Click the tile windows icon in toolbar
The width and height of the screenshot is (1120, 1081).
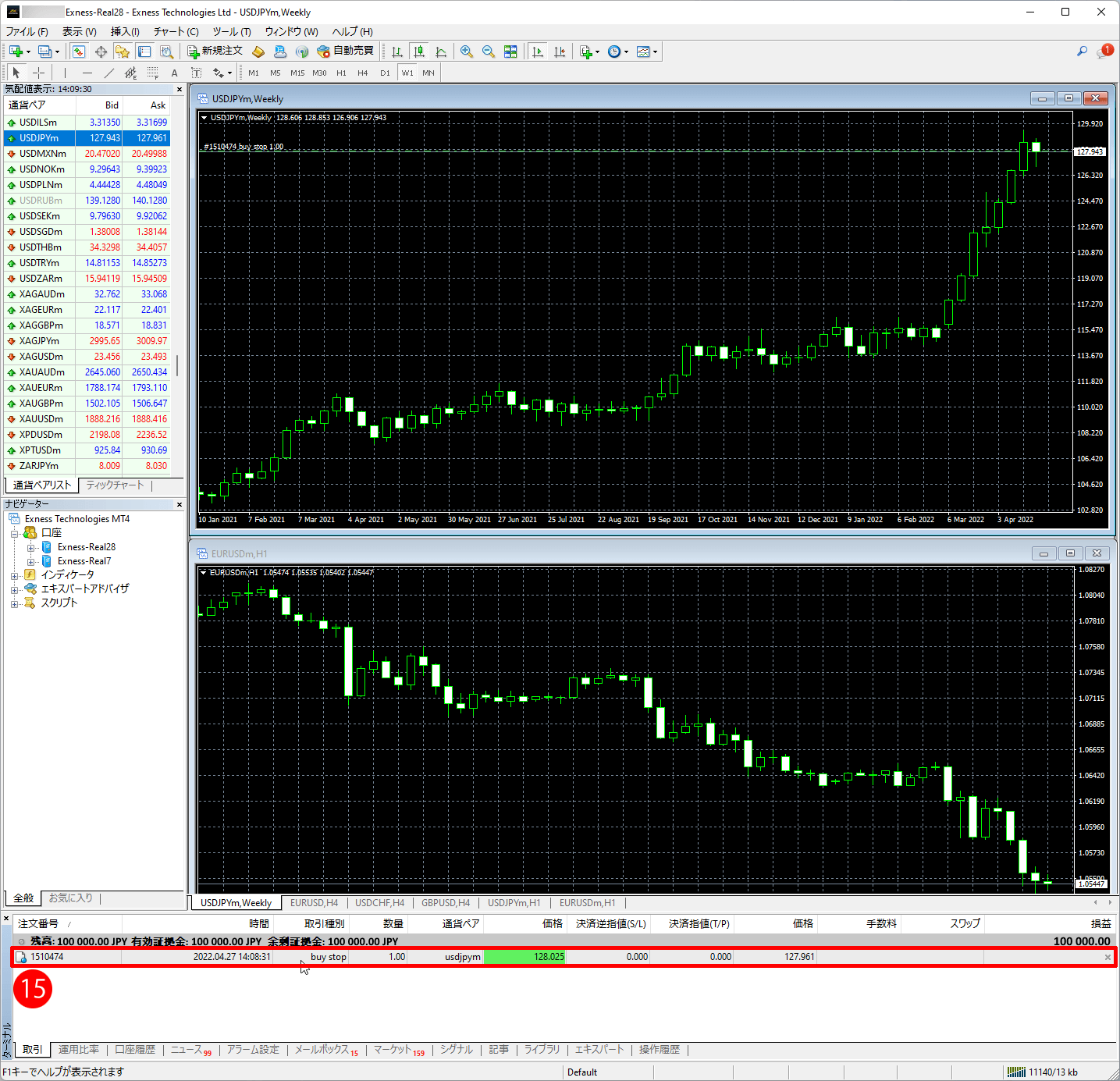pos(510,52)
